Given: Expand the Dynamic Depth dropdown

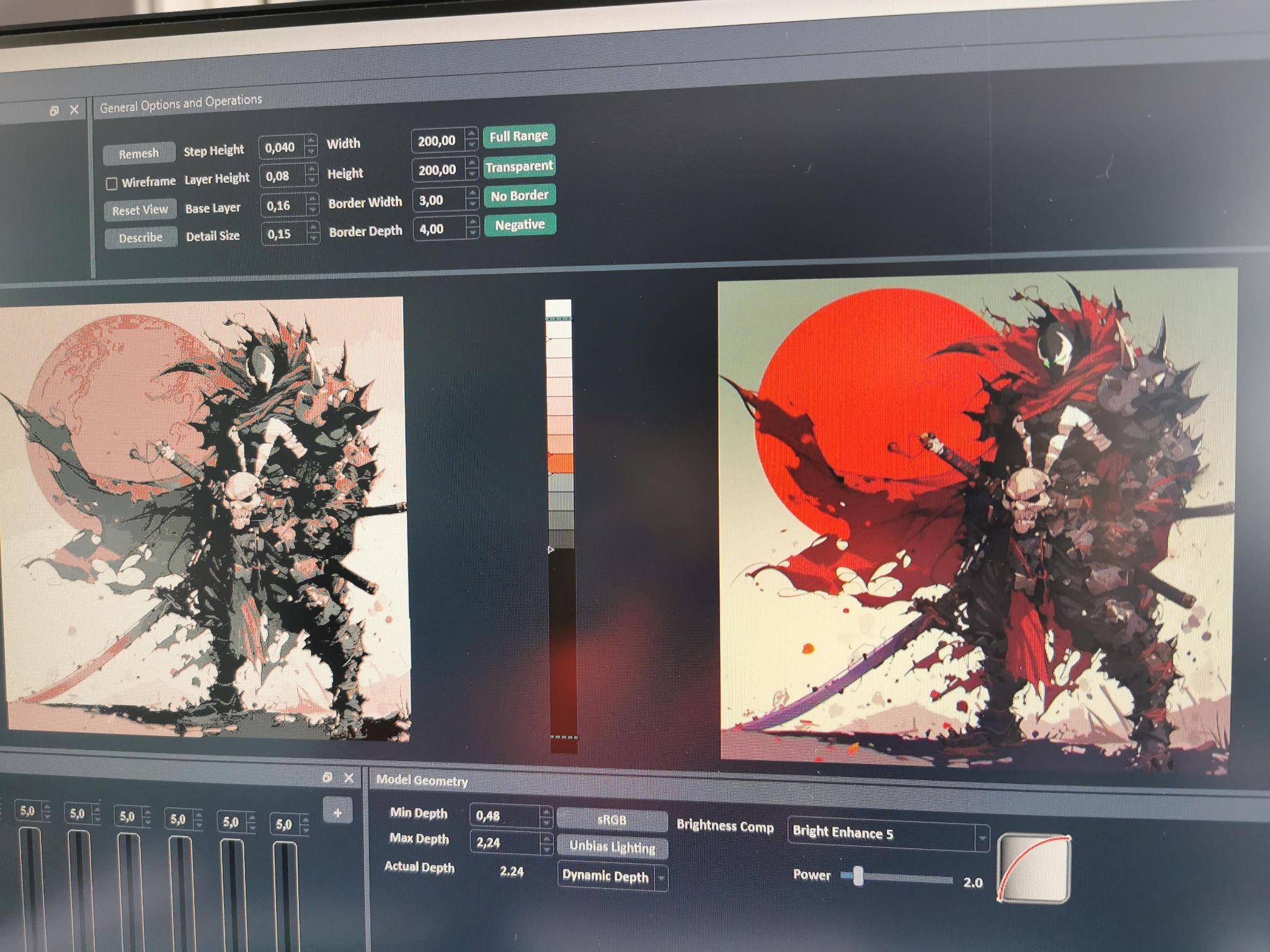Looking at the screenshot, I should point(661,878).
